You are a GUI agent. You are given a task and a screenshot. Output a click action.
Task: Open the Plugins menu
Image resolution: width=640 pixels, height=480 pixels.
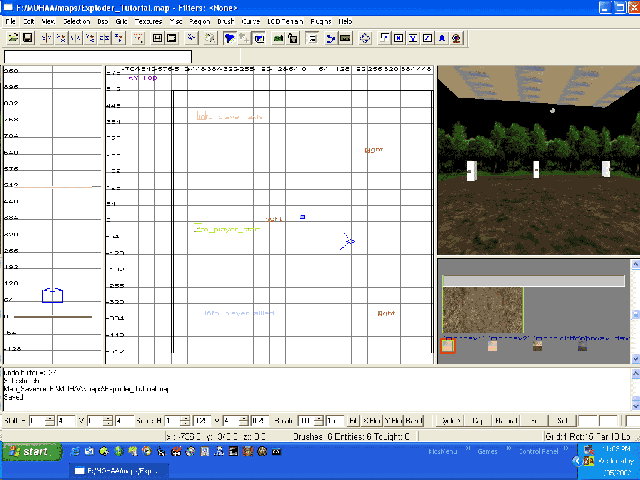pyautogui.click(x=321, y=21)
